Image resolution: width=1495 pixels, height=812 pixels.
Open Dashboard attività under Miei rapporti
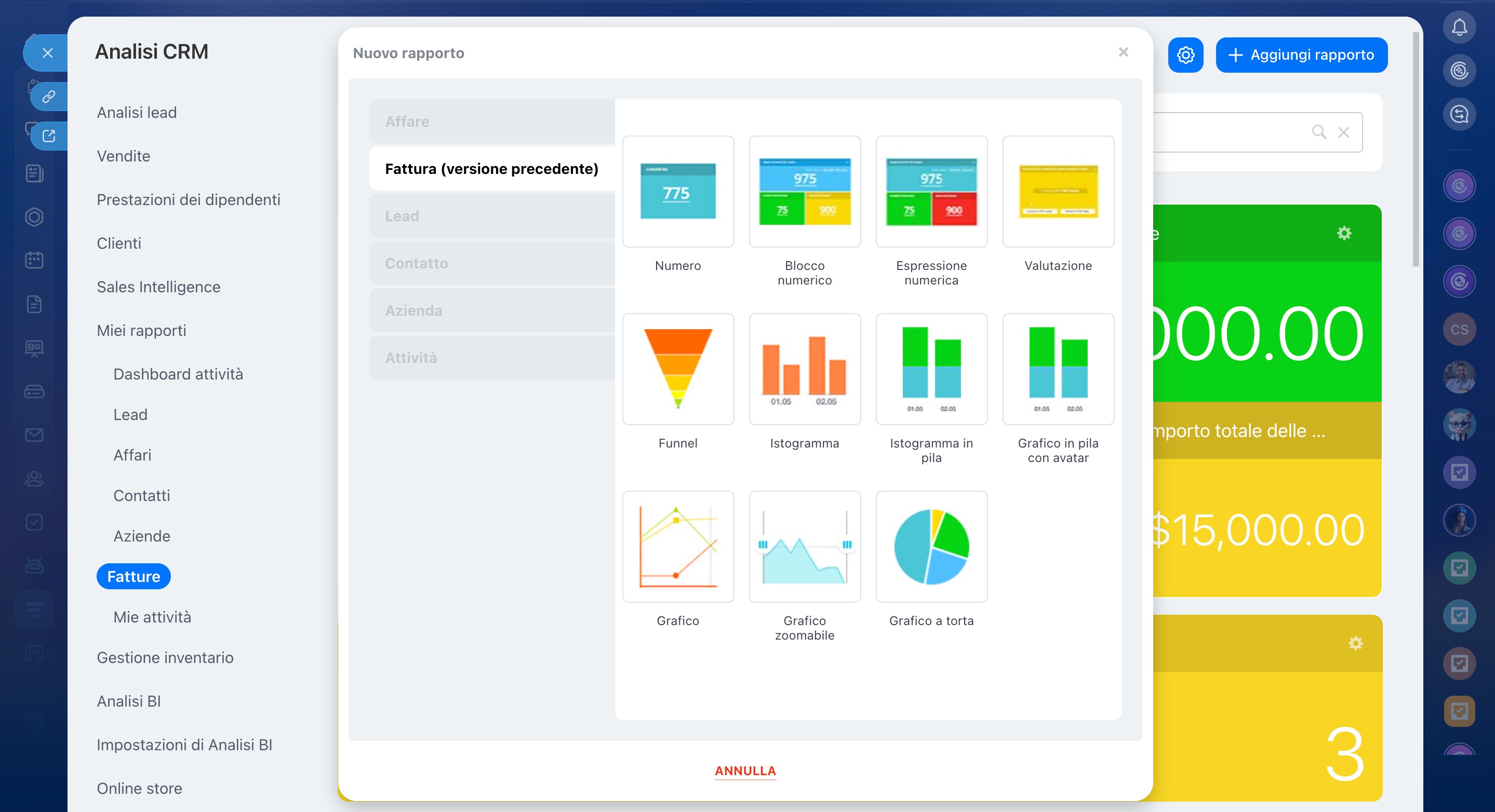coord(178,374)
